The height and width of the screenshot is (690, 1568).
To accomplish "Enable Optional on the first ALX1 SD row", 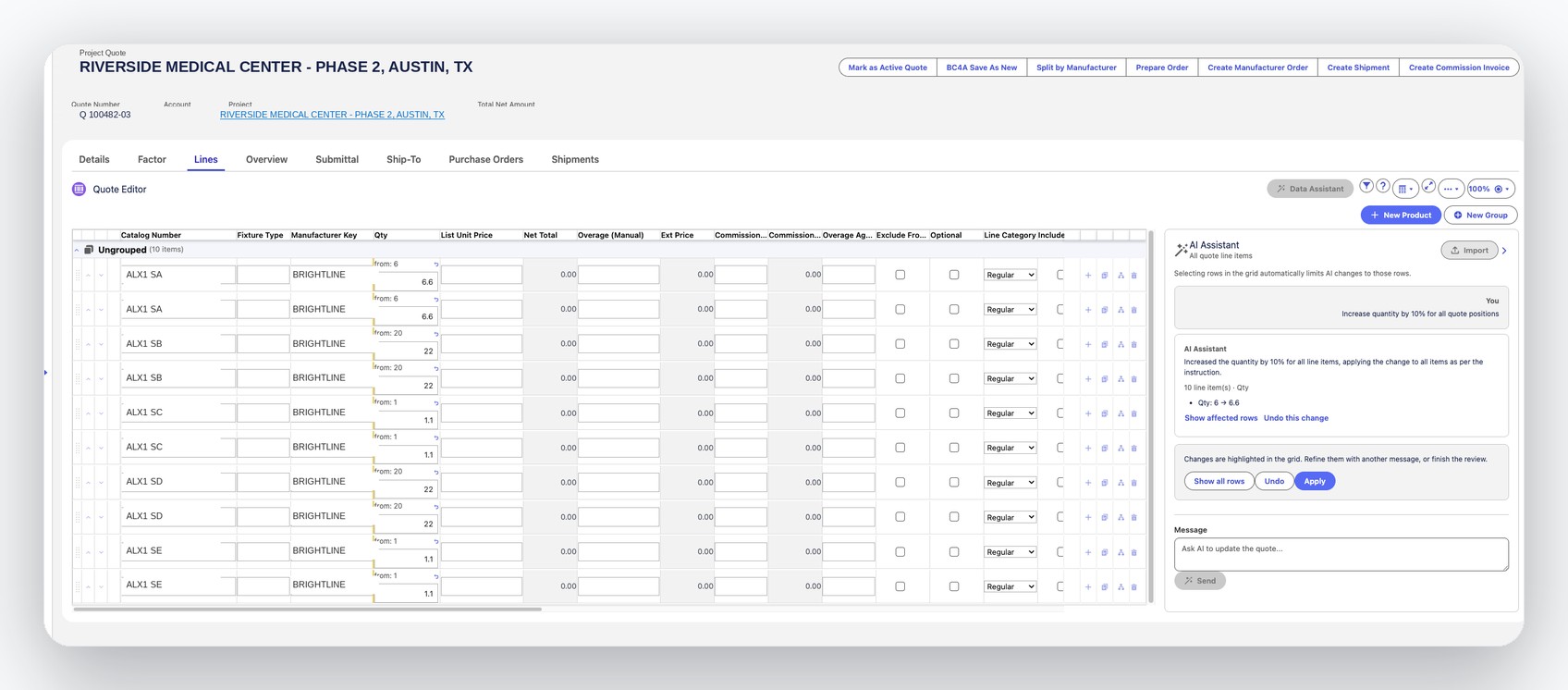I will click(x=954, y=483).
